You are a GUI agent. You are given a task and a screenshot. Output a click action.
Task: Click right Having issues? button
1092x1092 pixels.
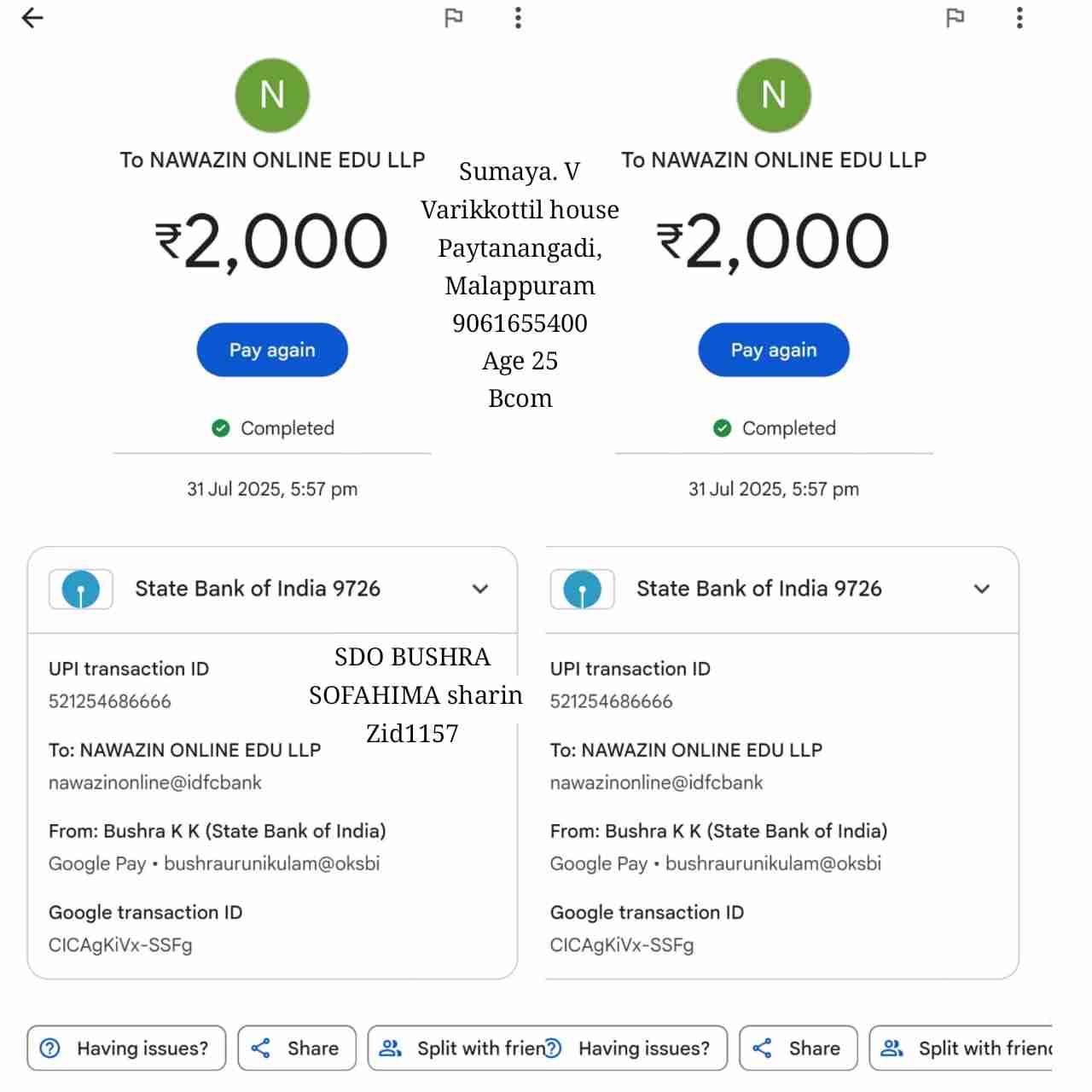(636, 1048)
